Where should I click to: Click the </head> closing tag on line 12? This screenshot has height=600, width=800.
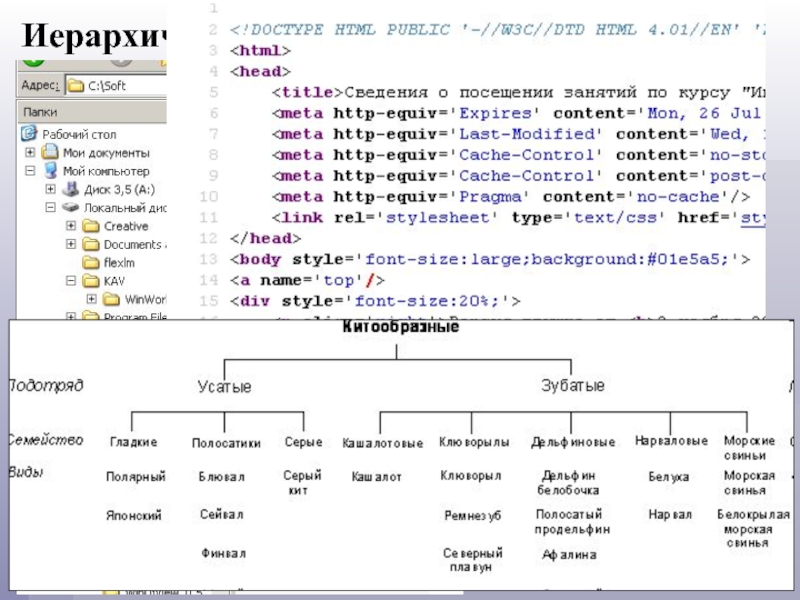pyautogui.click(x=265, y=239)
